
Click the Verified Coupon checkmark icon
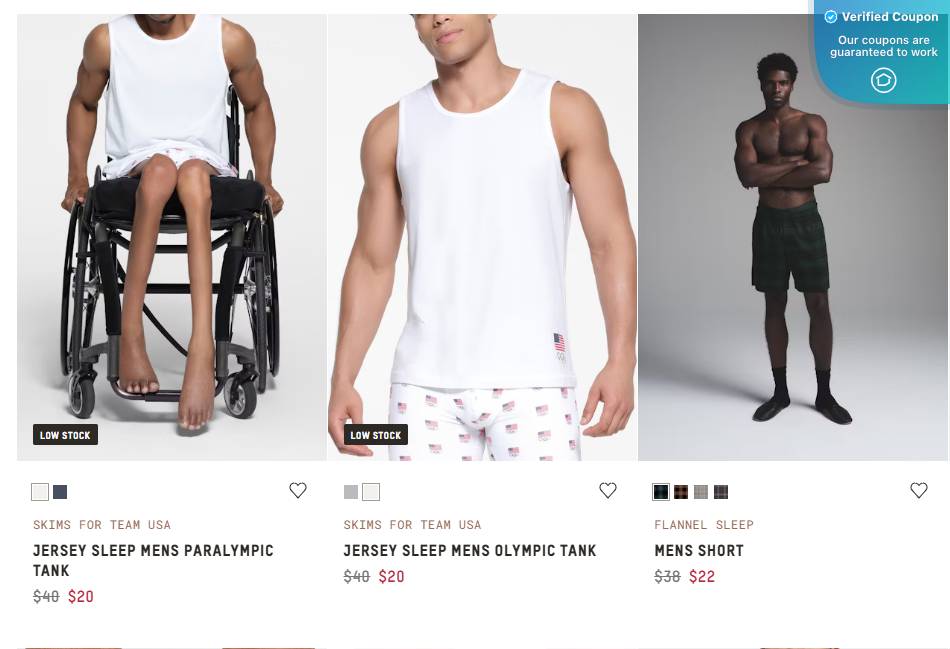pos(831,17)
